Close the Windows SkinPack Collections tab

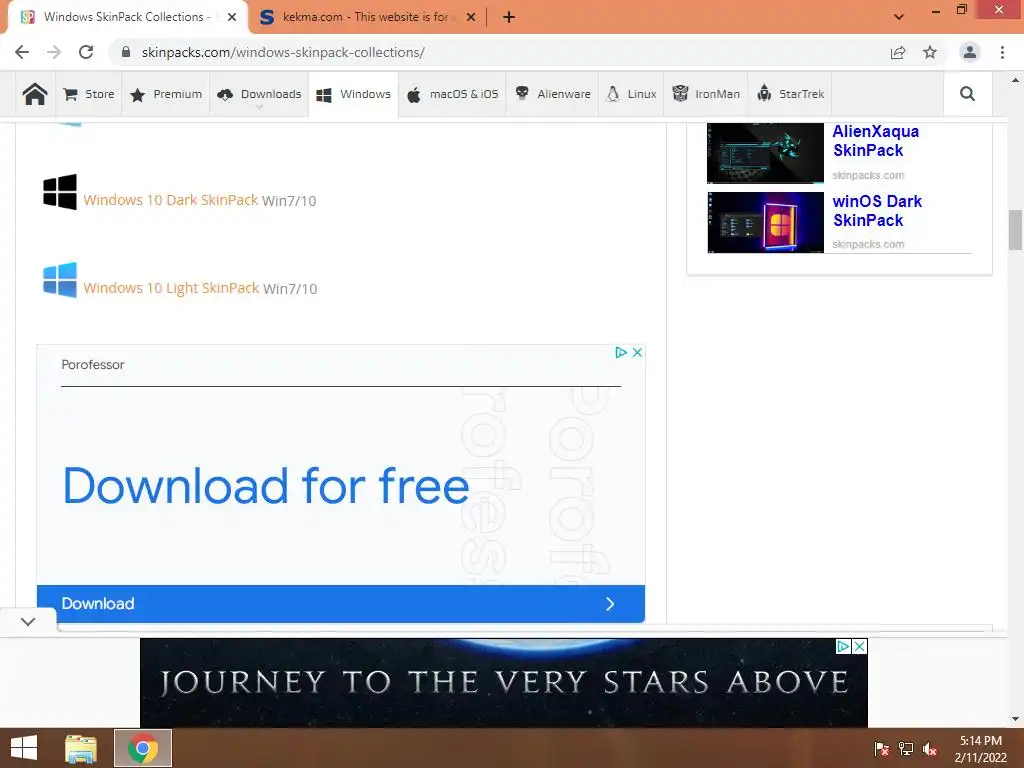tap(232, 17)
